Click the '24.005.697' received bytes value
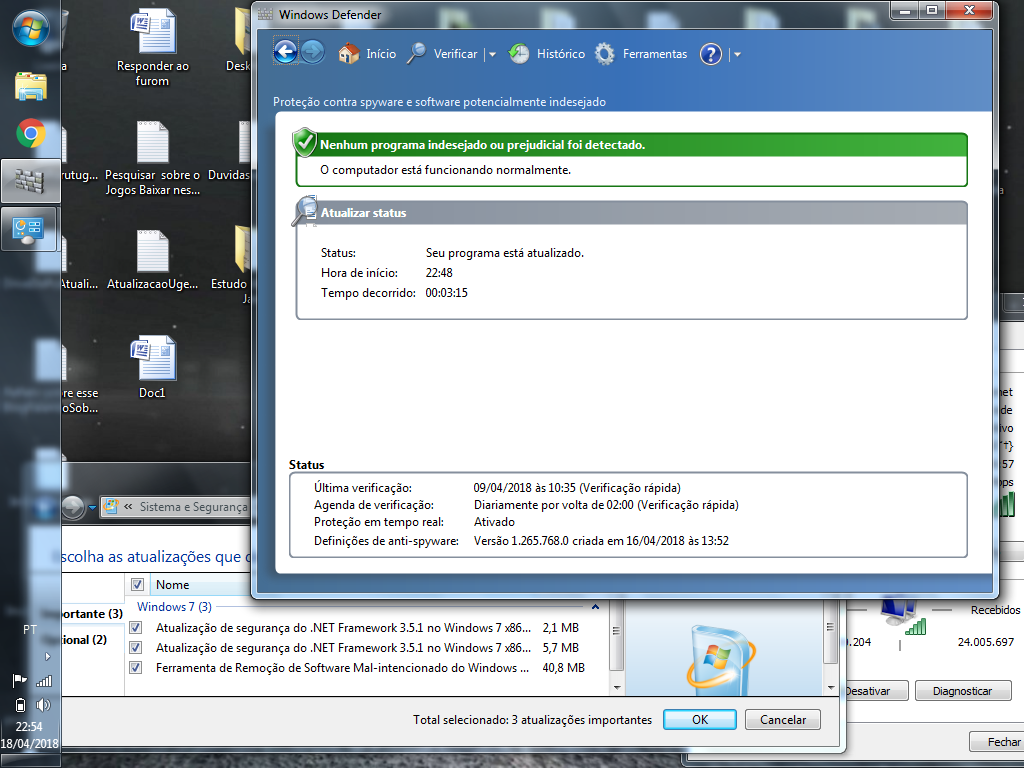 [x=986, y=642]
